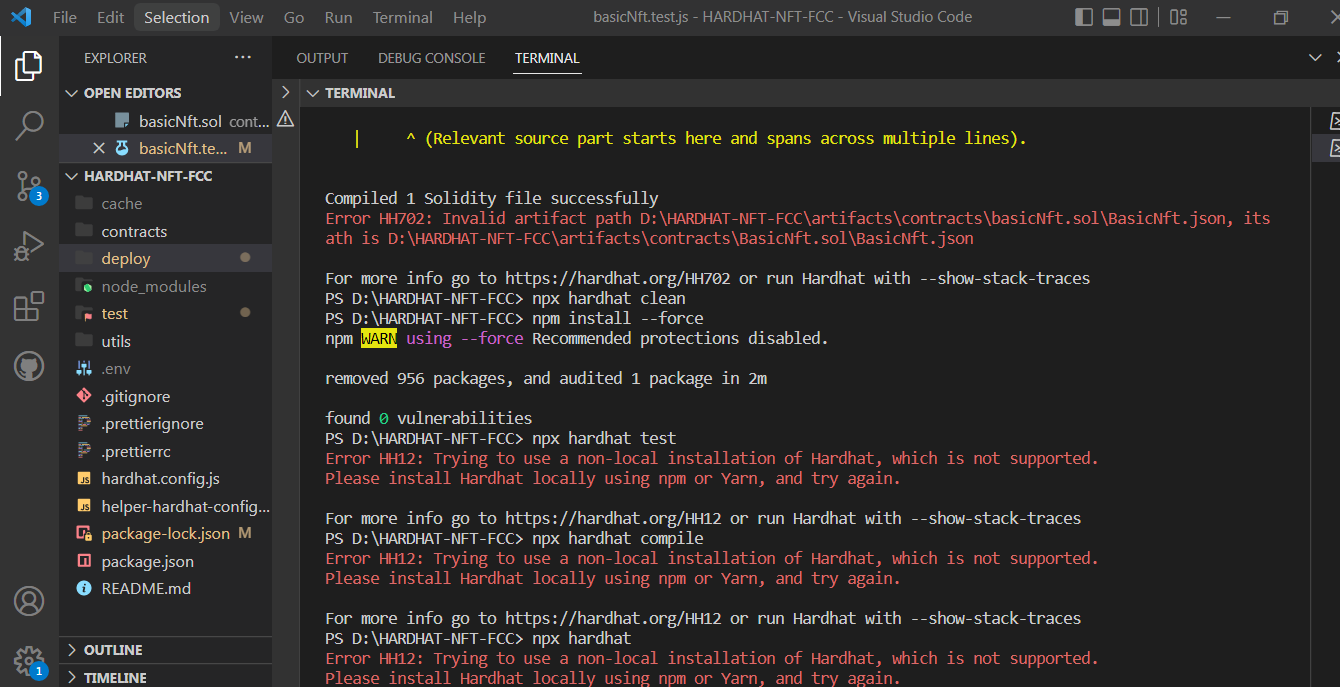
Task: Click 'npm install --force' command line
Action: click(514, 318)
